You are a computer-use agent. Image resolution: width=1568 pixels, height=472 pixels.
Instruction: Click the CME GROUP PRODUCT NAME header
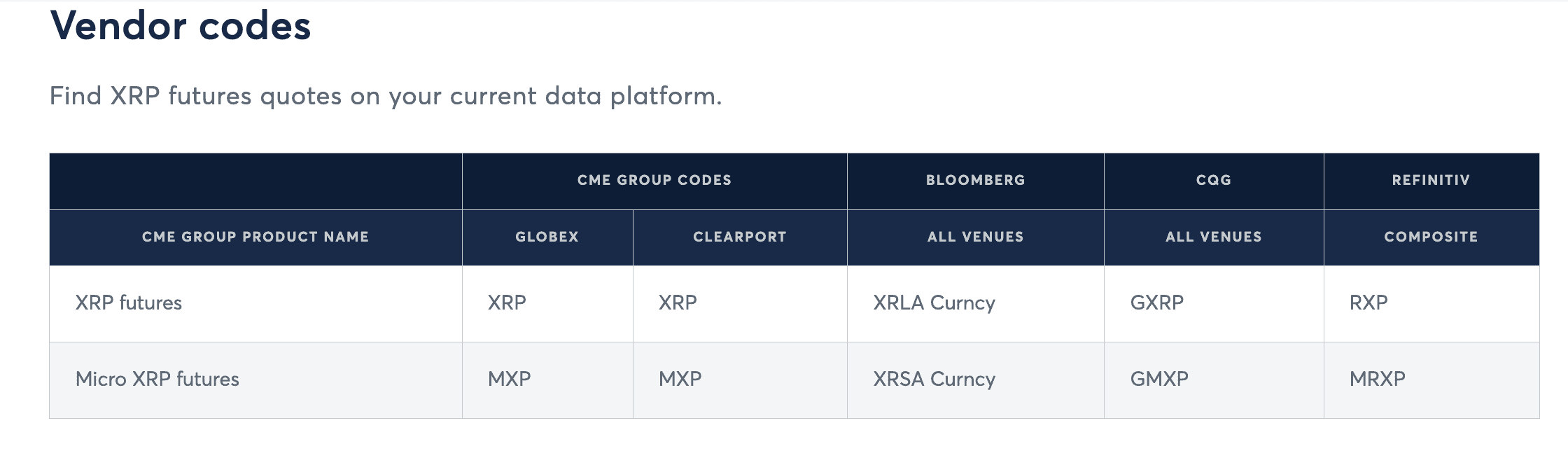[255, 237]
